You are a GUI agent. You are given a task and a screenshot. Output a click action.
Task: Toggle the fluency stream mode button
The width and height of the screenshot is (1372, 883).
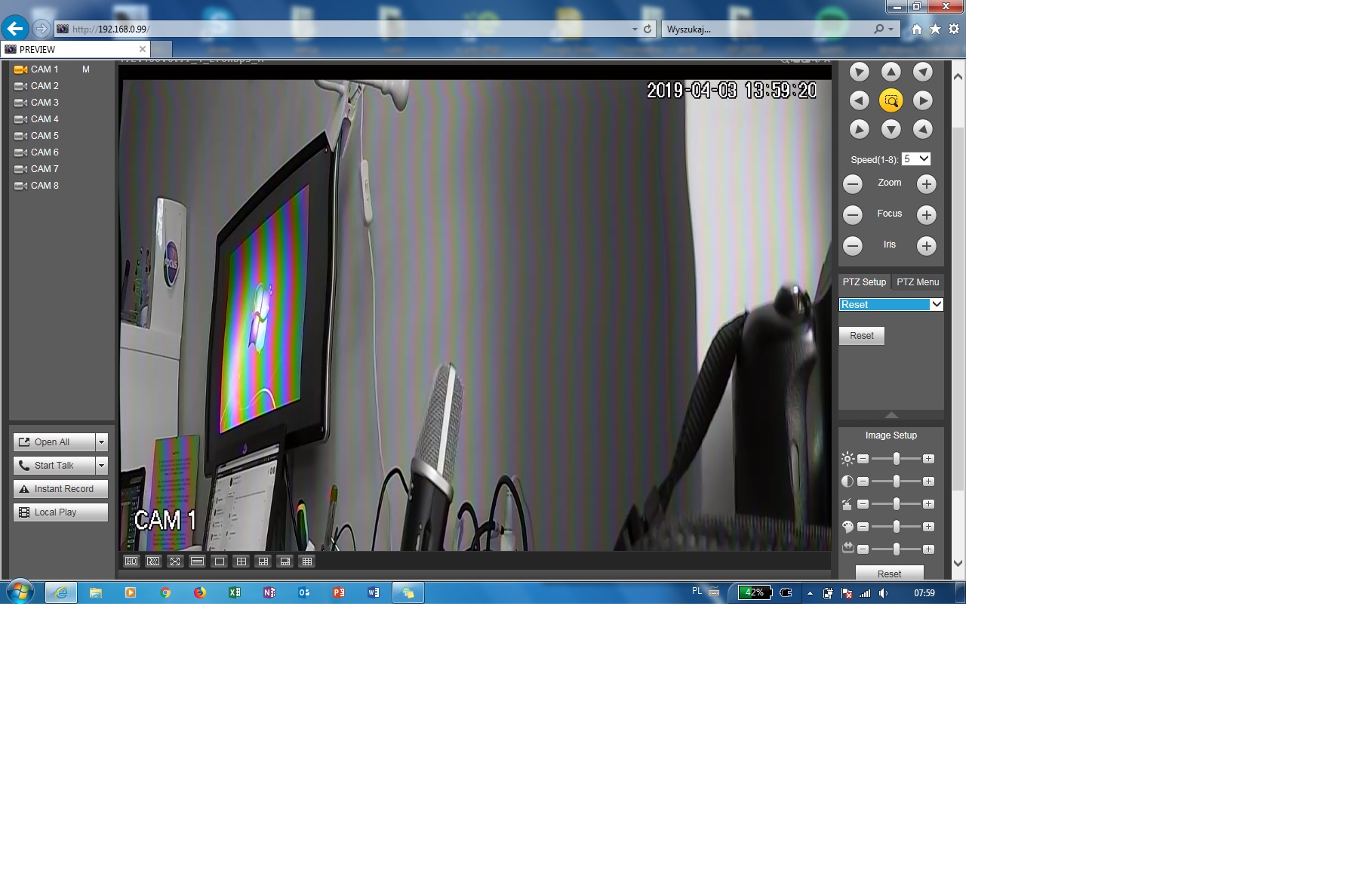pos(153,561)
